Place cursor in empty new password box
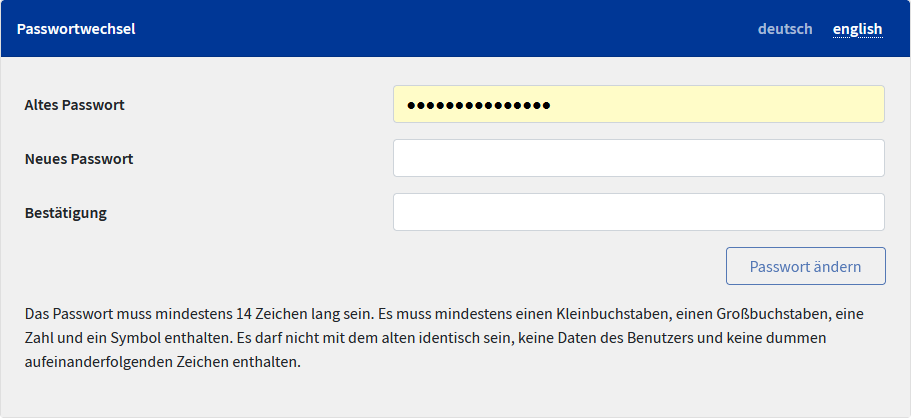 (638, 158)
